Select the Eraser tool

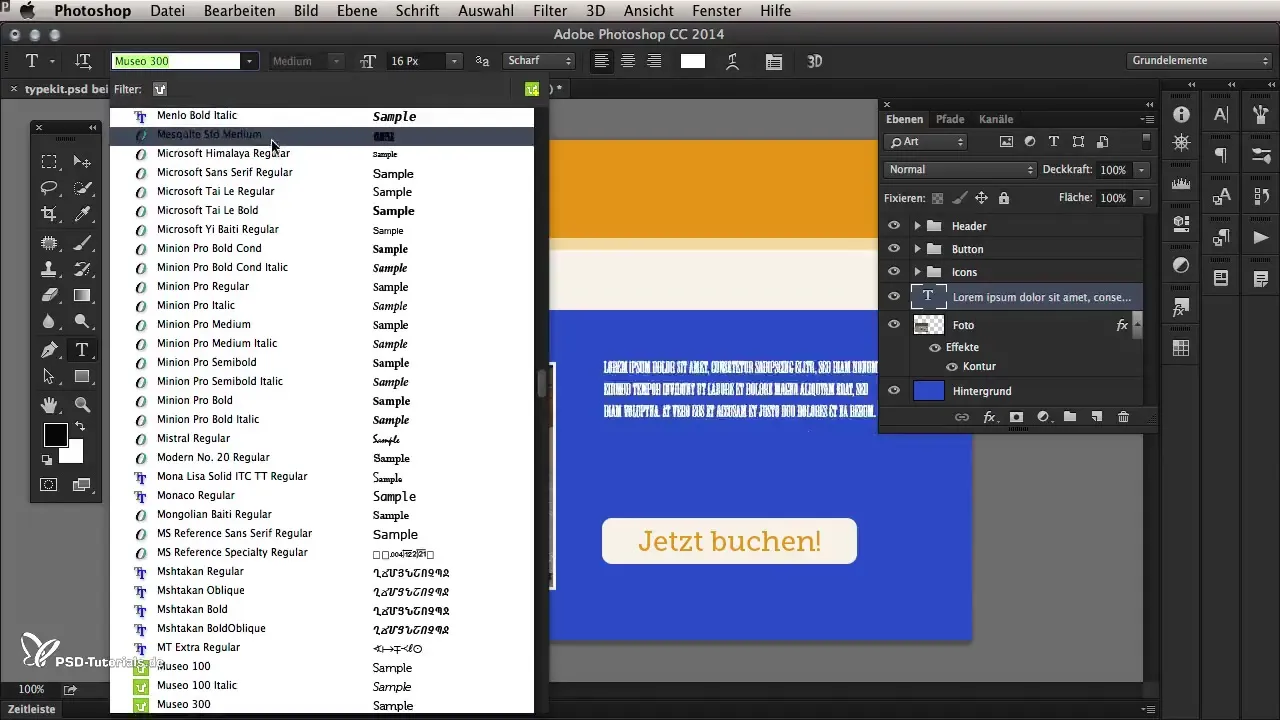click(49, 295)
